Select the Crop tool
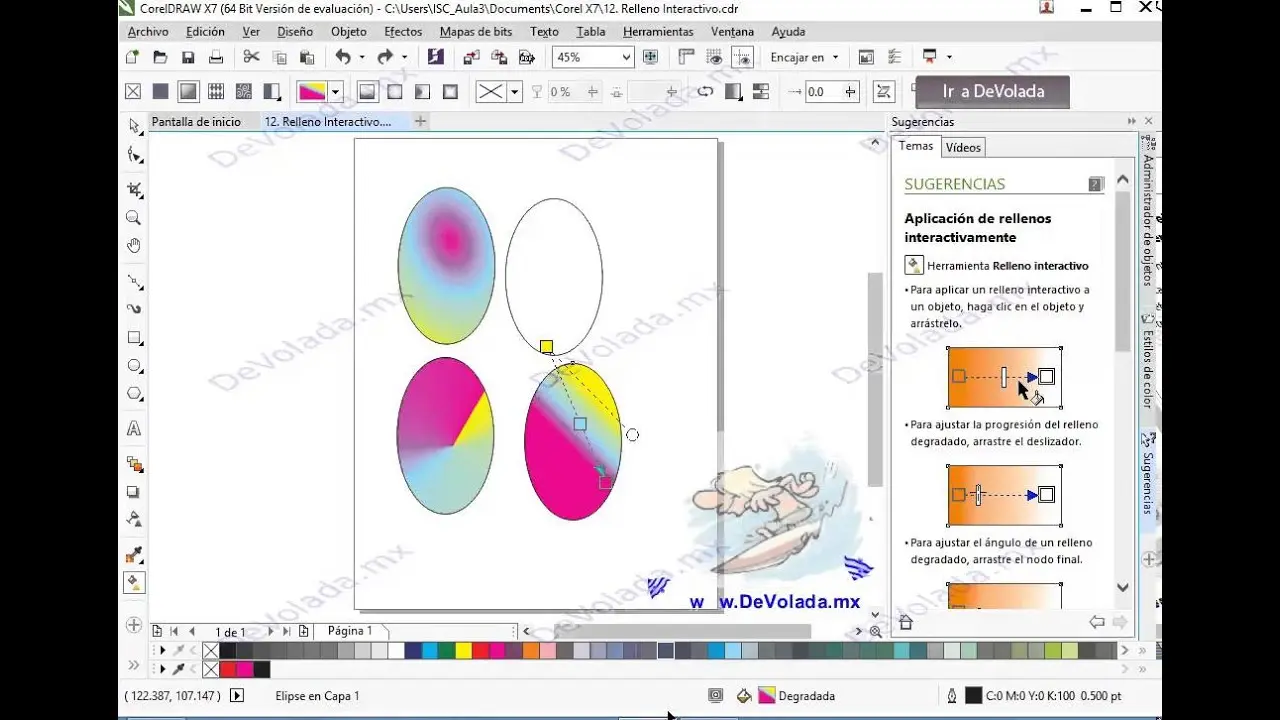Screen dimensions: 1280x720 [x=134, y=189]
